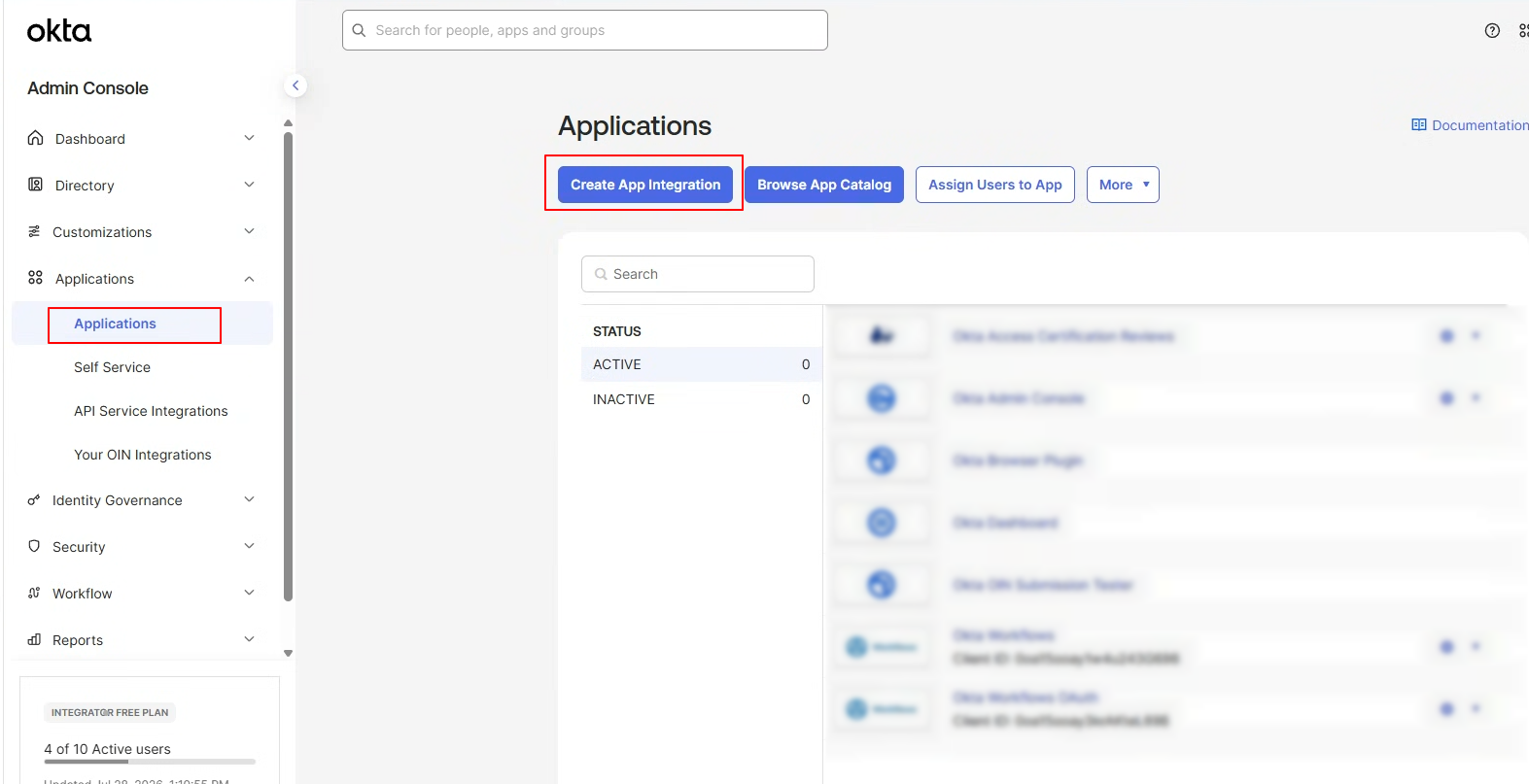Viewport: 1529px width, 784px height.
Task: Click the top search for people, apps field
Action: pyautogui.click(x=585, y=30)
